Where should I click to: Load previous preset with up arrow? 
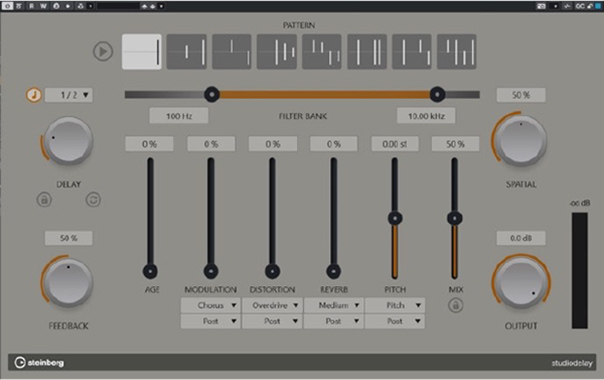144,6
